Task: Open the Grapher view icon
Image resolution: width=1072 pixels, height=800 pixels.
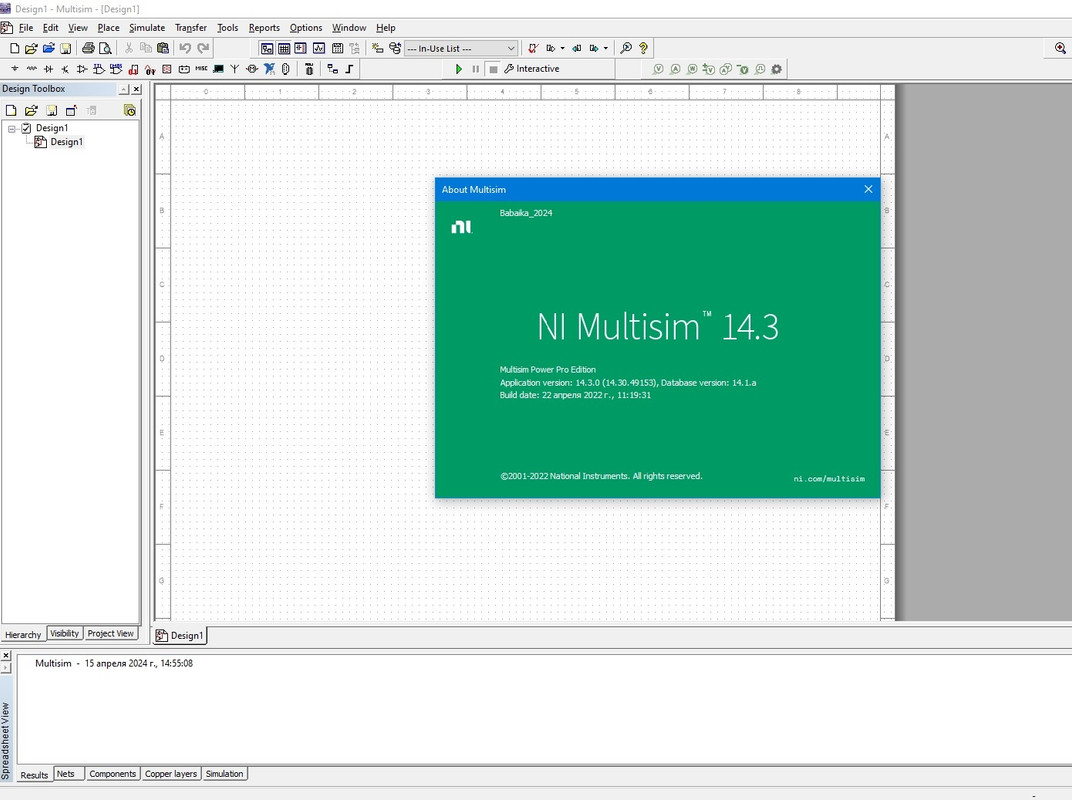Action: click(319, 49)
